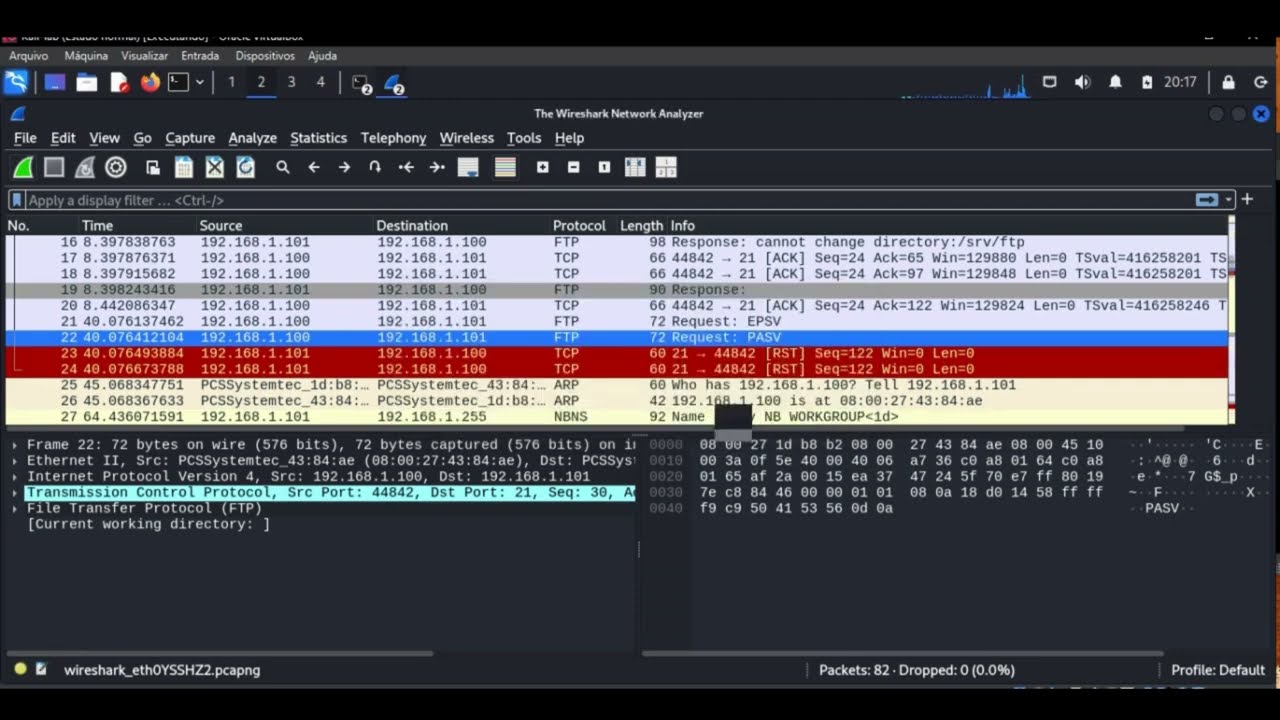Image resolution: width=1280 pixels, height=720 pixels.
Task: Open display filter bookmarks icon
Action: 17,200
